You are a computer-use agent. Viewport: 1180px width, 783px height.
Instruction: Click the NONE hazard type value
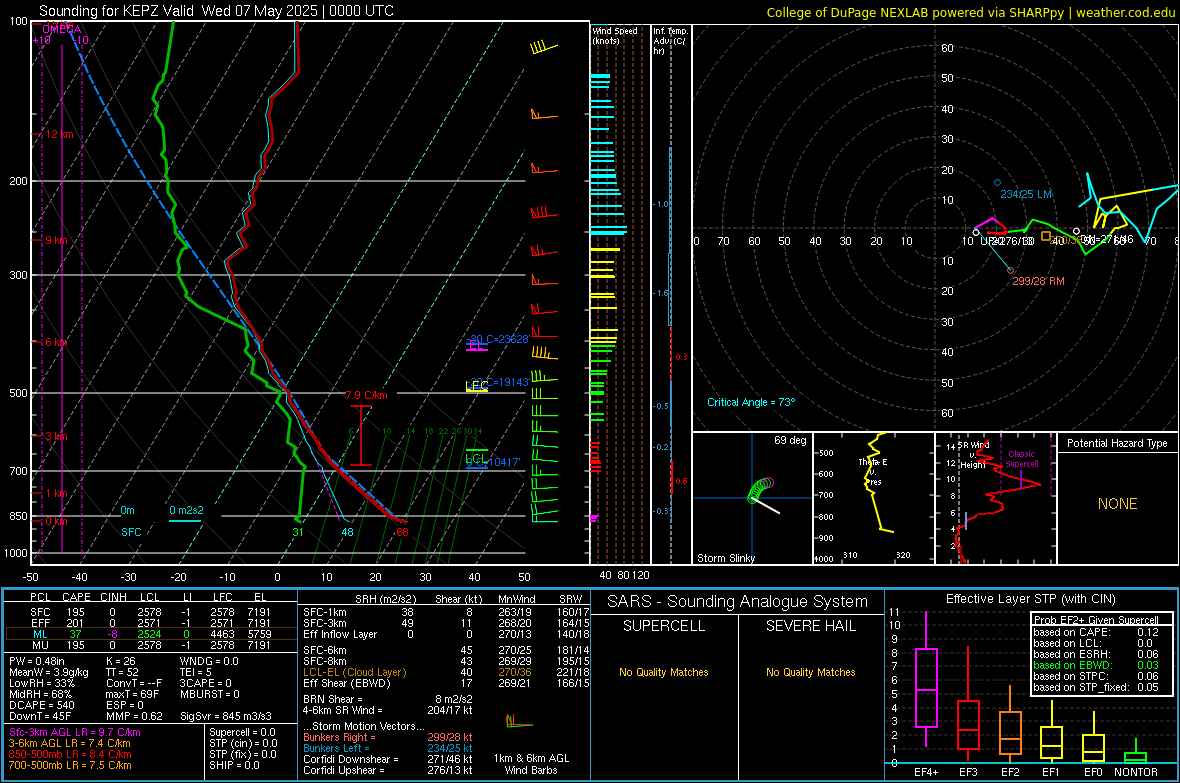pyautogui.click(x=1117, y=504)
